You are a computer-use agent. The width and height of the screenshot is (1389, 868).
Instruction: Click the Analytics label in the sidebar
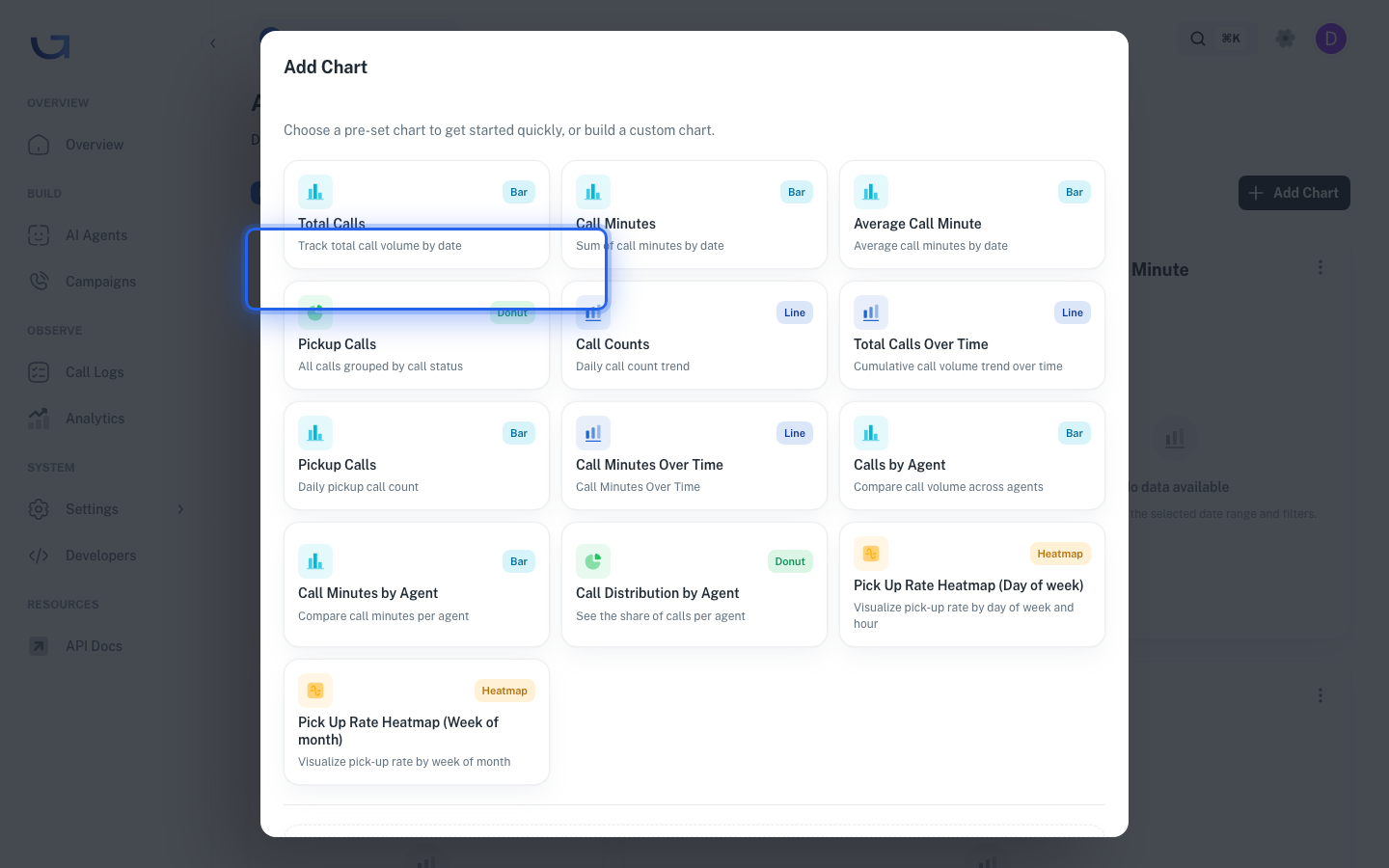pyautogui.click(x=95, y=419)
